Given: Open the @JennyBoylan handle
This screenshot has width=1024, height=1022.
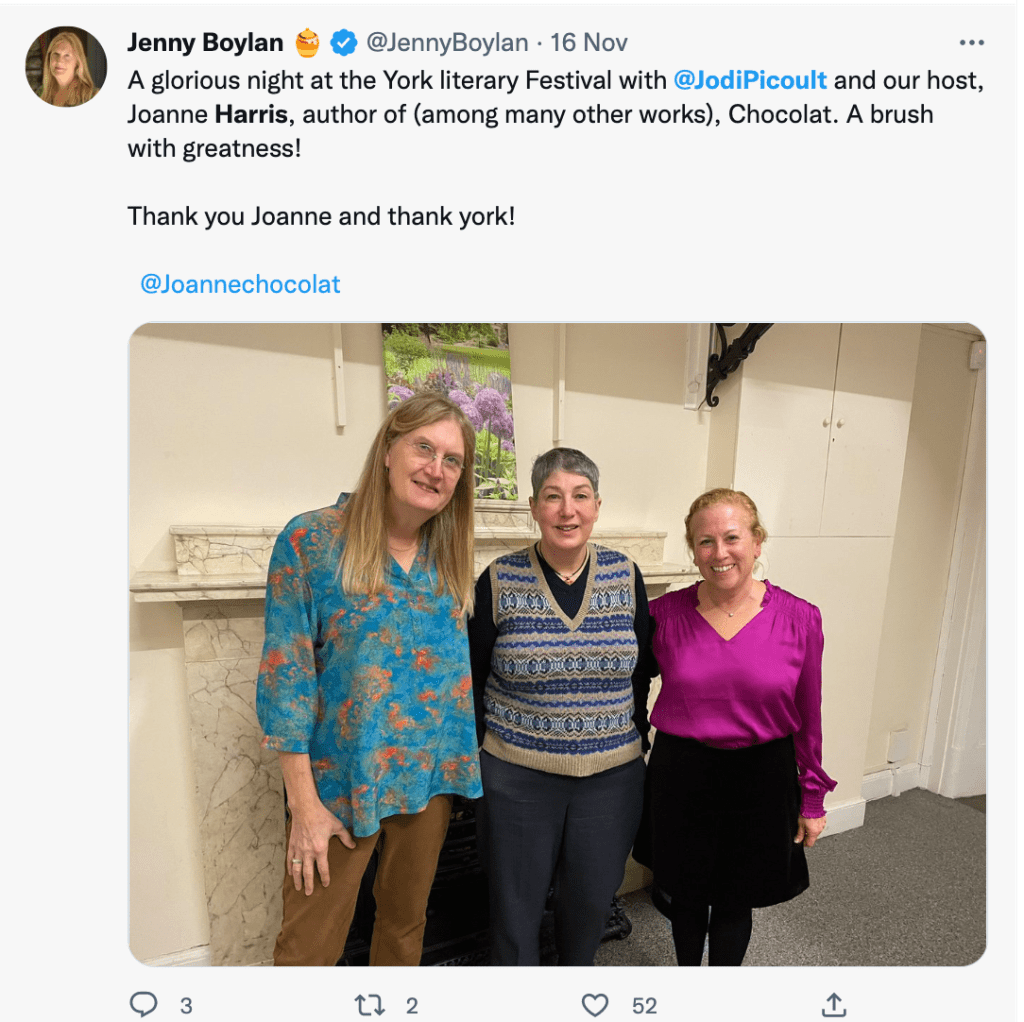Looking at the screenshot, I should coord(446,43).
